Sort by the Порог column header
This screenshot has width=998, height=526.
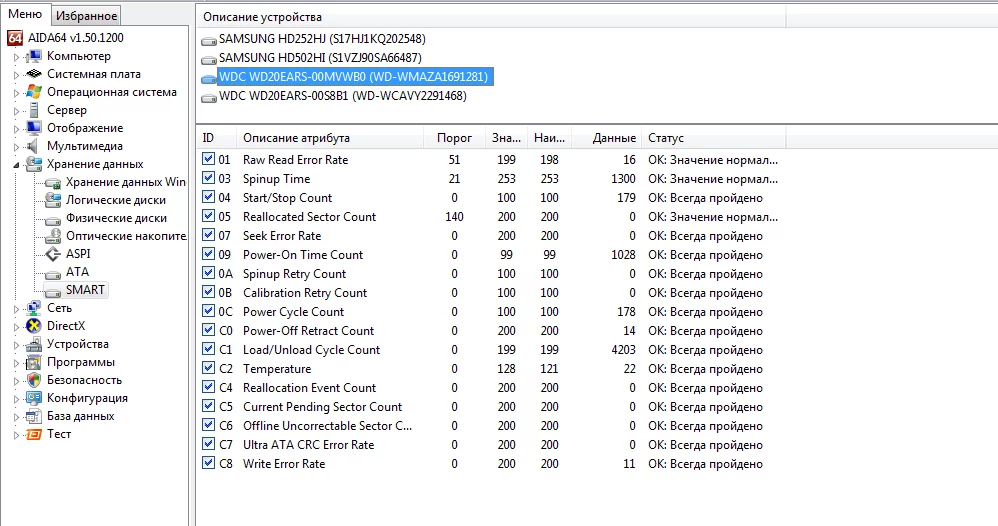coord(454,138)
